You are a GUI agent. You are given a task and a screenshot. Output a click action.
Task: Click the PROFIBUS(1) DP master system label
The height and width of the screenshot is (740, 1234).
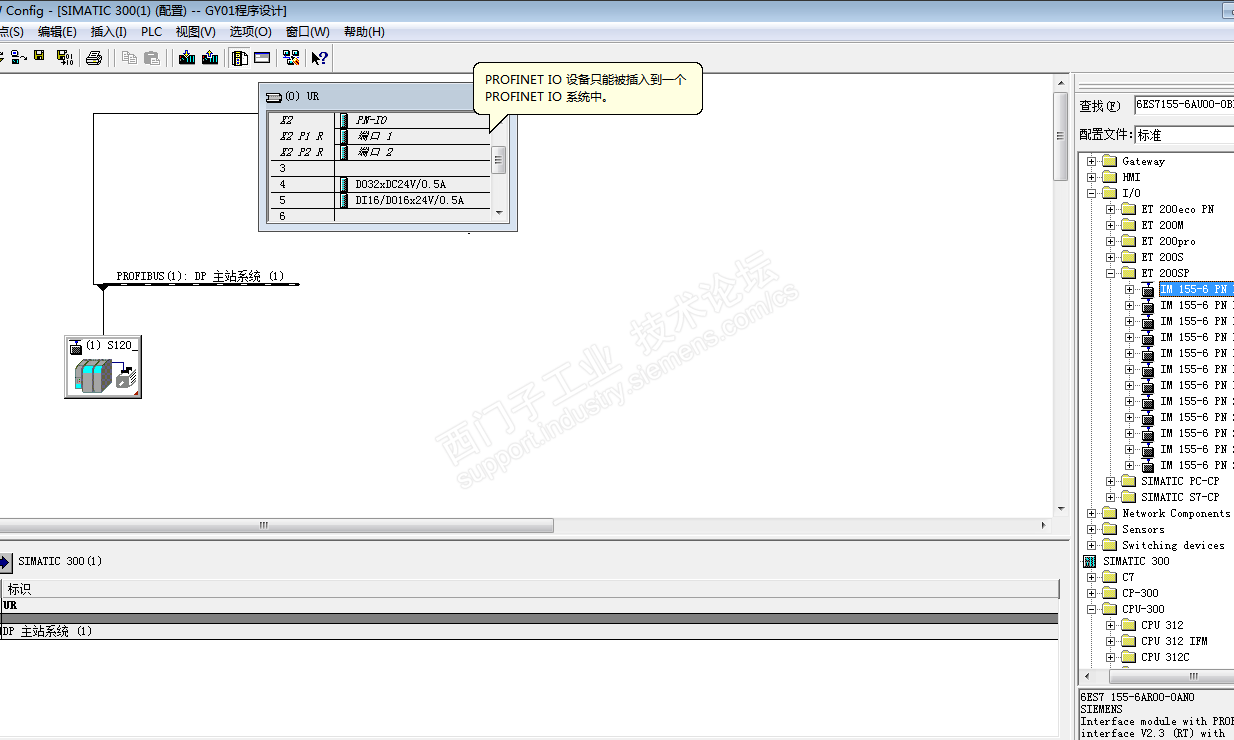(x=200, y=276)
